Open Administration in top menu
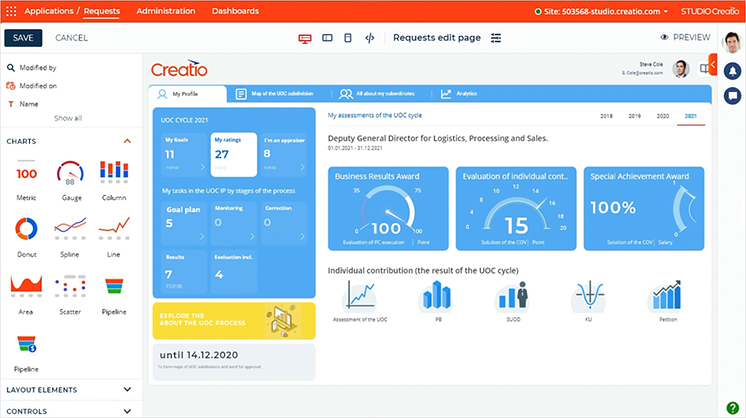 pos(166,11)
